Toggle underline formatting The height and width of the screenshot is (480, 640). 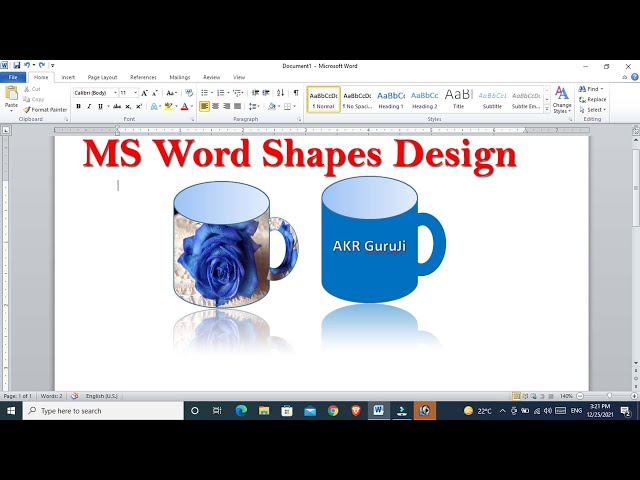[100, 107]
